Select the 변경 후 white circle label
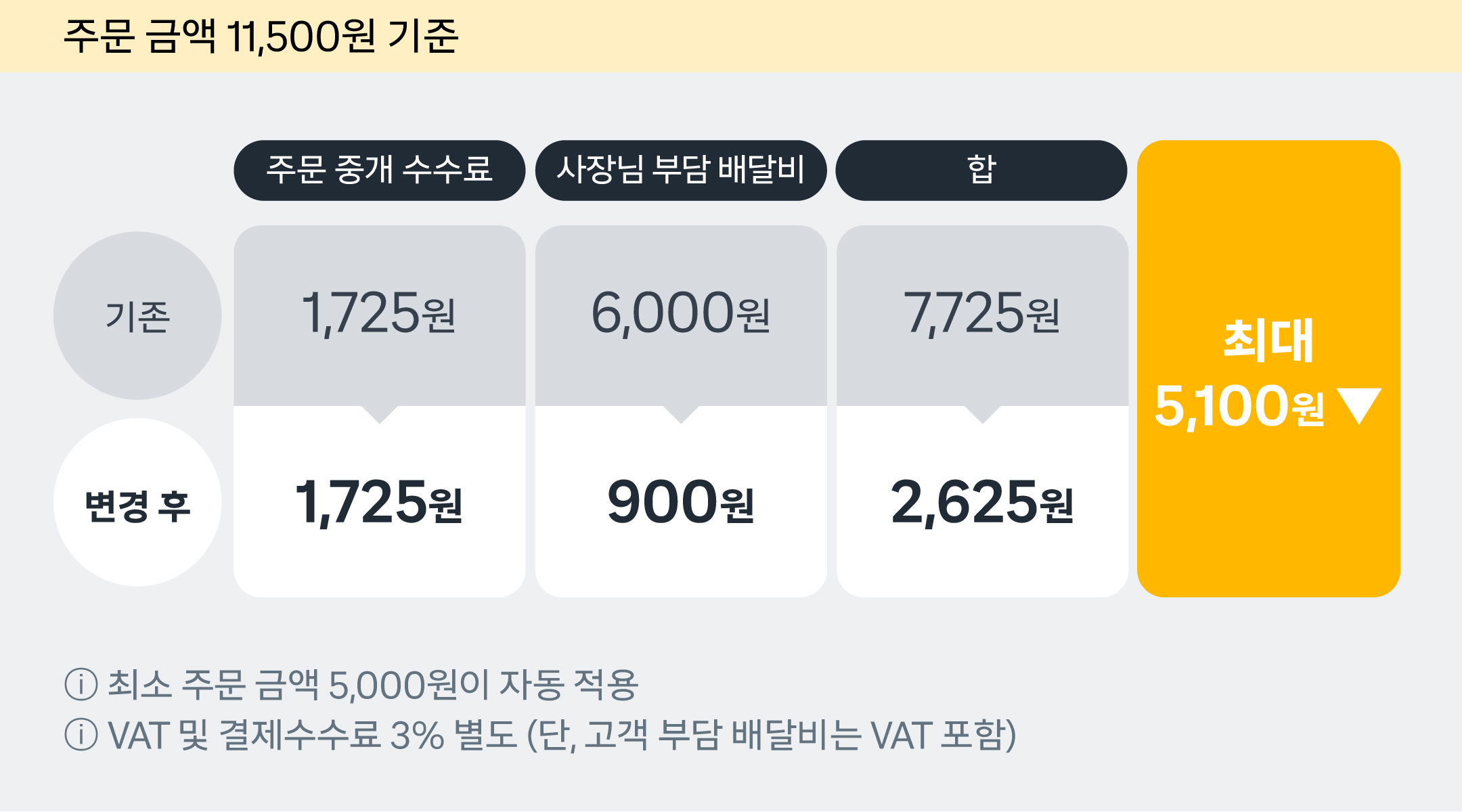This screenshot has width=1462, height=812. click(137, 502)
